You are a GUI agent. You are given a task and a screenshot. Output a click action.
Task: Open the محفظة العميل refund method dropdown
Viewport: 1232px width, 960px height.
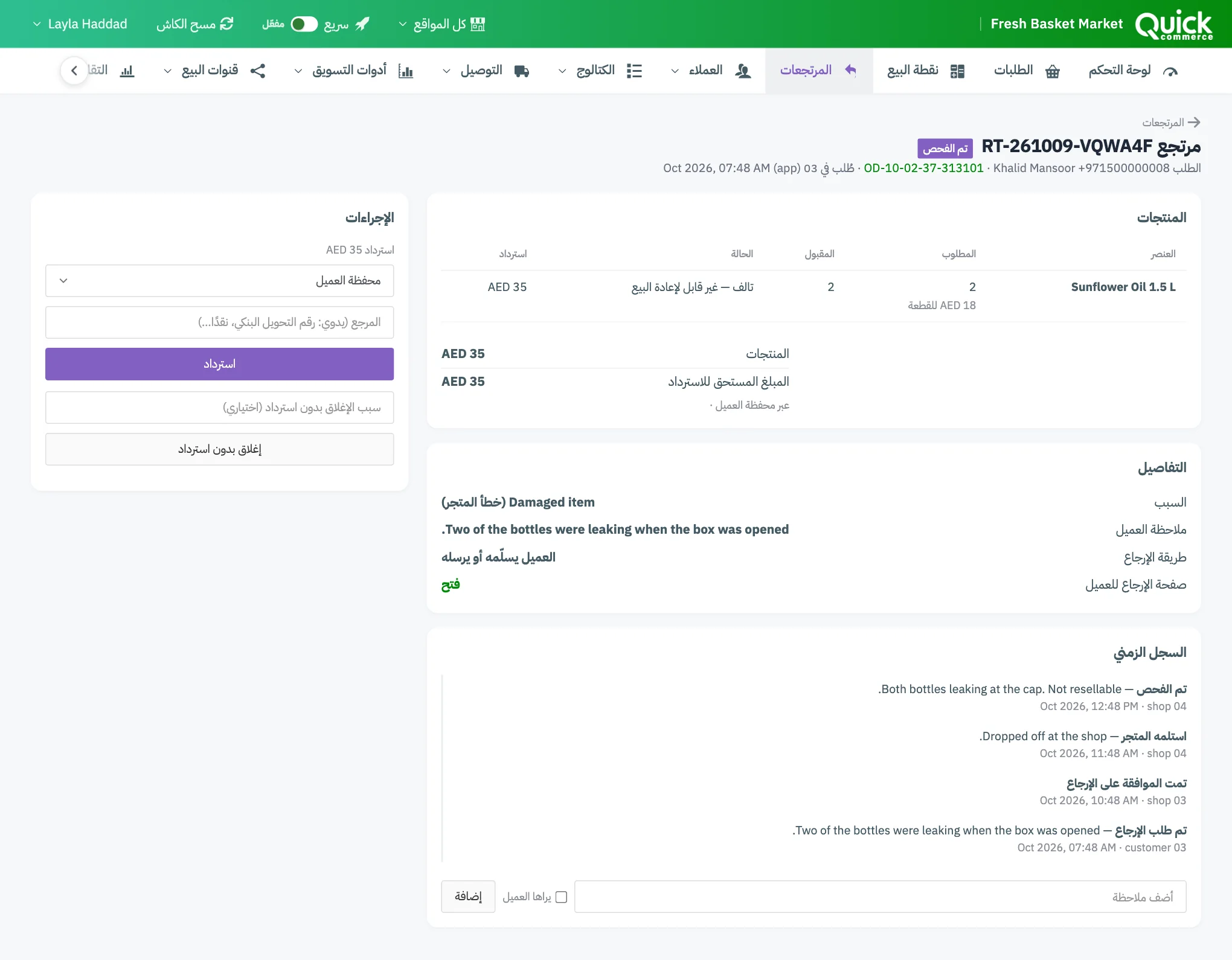(219, 281)
